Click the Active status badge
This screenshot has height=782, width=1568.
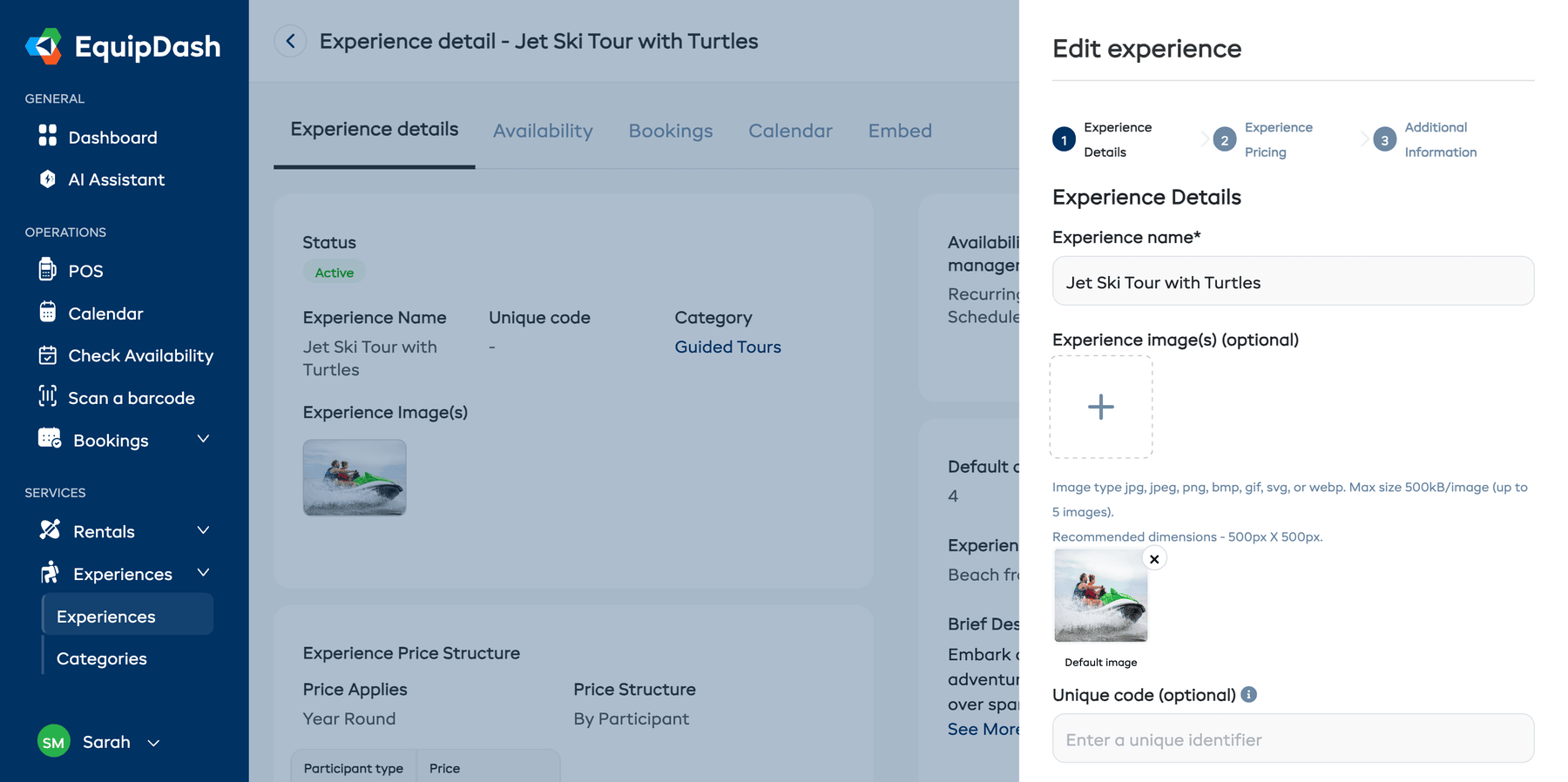334,272
